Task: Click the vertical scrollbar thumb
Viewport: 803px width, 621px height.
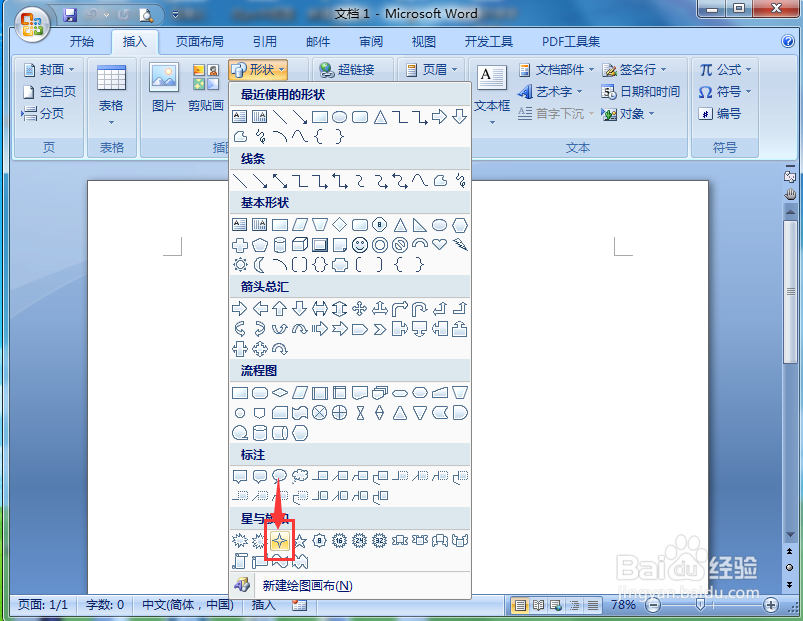Action: click(x=790, y=292)
